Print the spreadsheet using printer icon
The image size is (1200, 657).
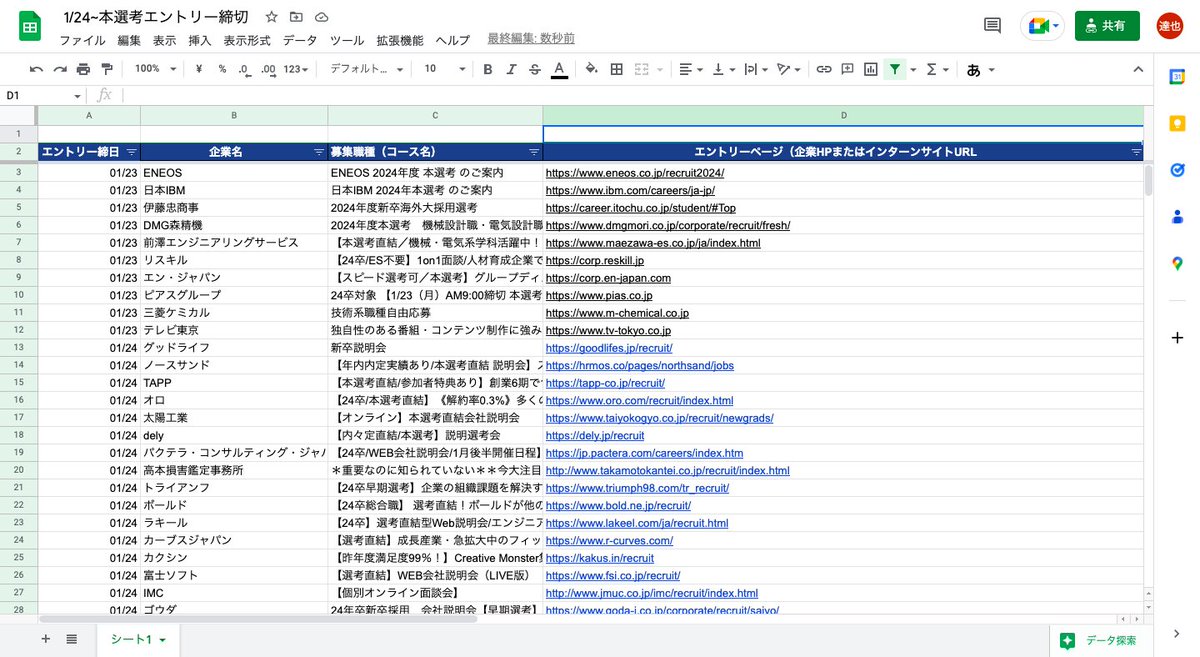coord(83,69)
